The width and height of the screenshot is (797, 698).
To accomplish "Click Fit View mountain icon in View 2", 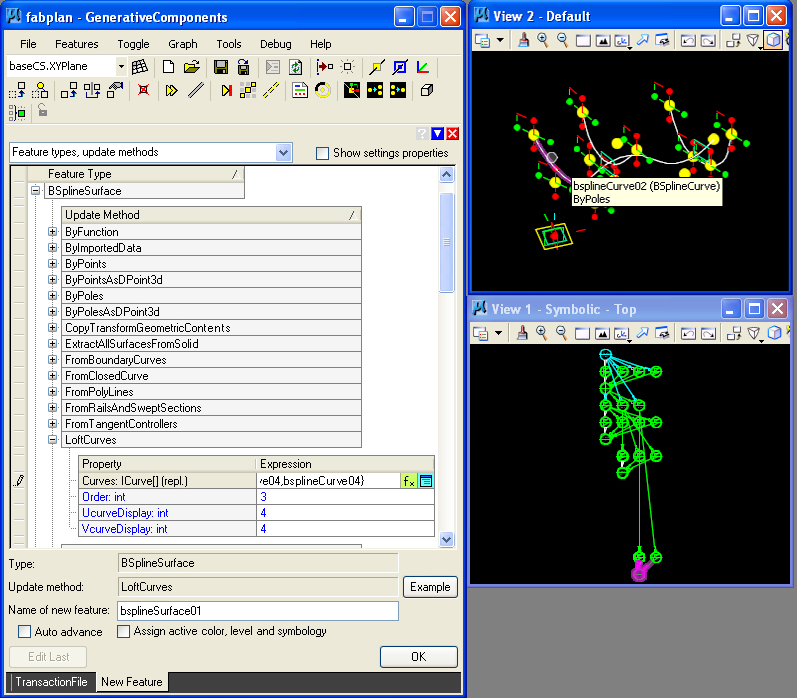I will coord(603,41).
